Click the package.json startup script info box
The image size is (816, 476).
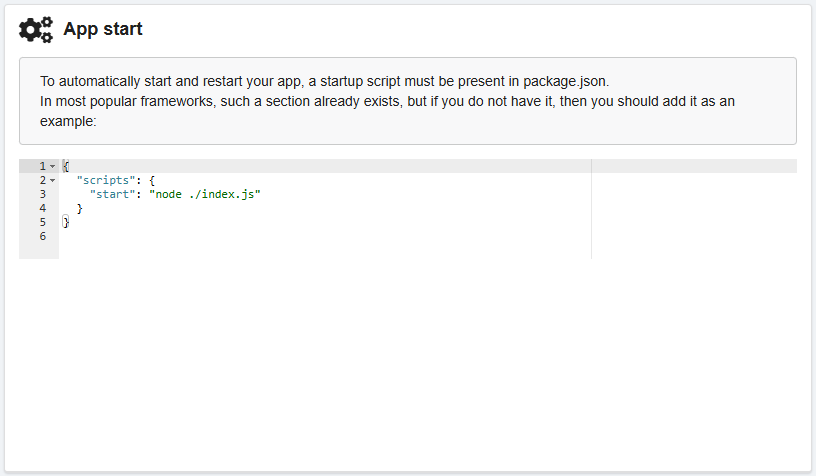[407, 101]
